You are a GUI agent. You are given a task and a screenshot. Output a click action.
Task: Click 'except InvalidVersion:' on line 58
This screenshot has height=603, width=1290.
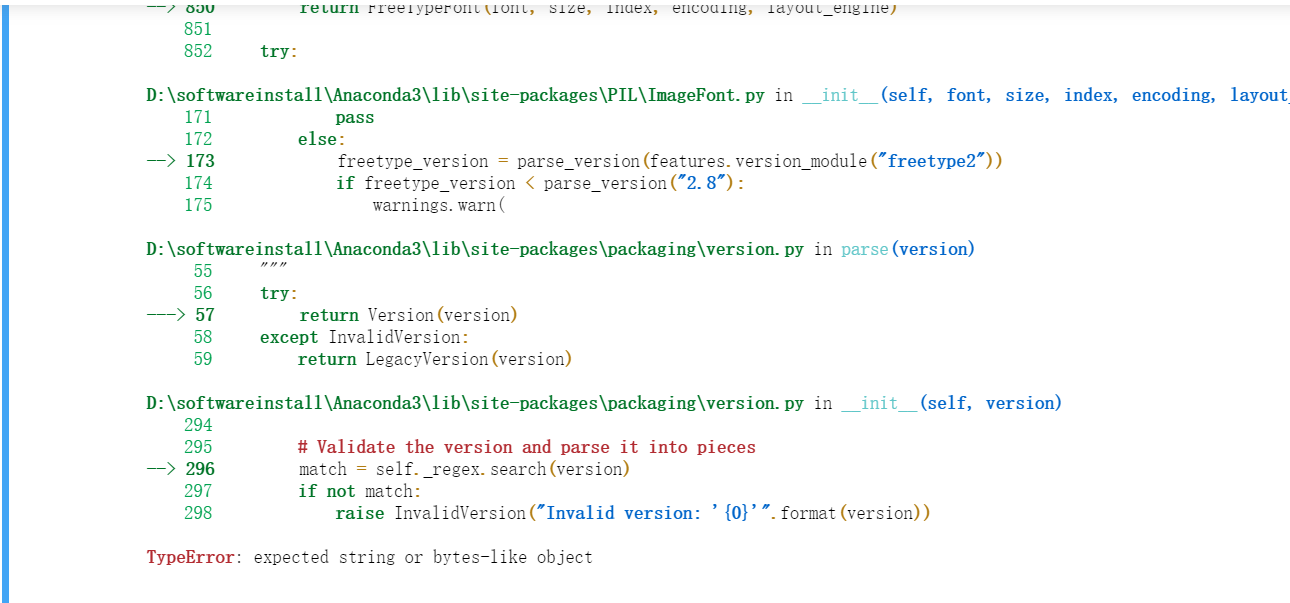(364, 337)
